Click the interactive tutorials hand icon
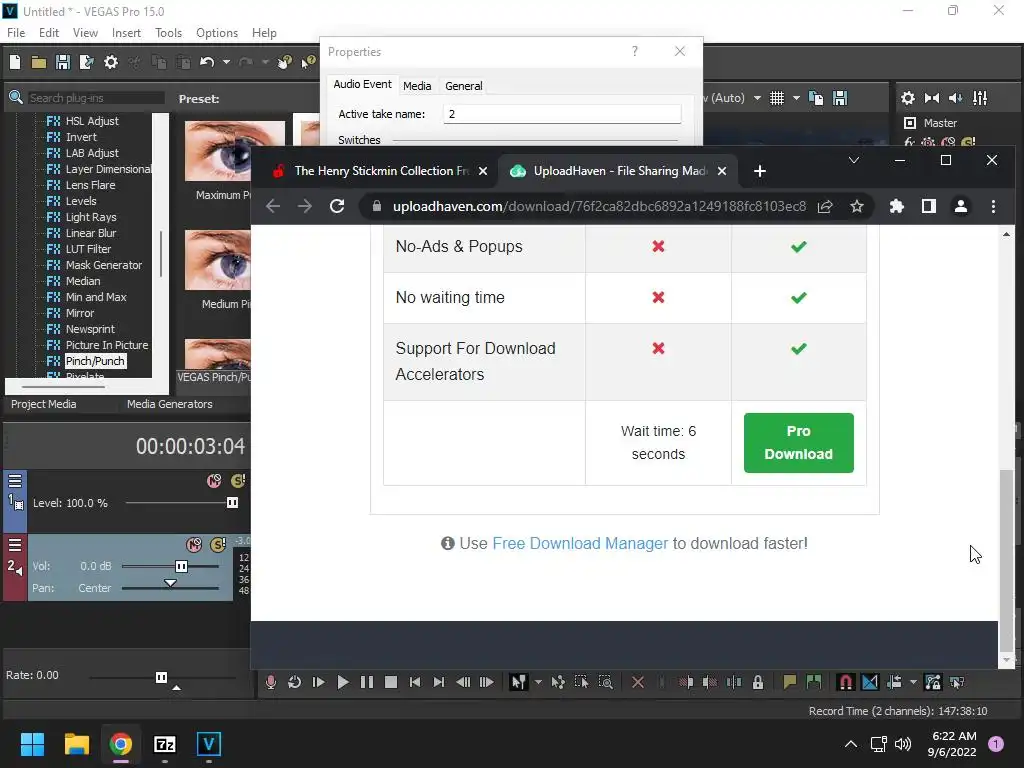1024x768 pixels. [284, 62]
